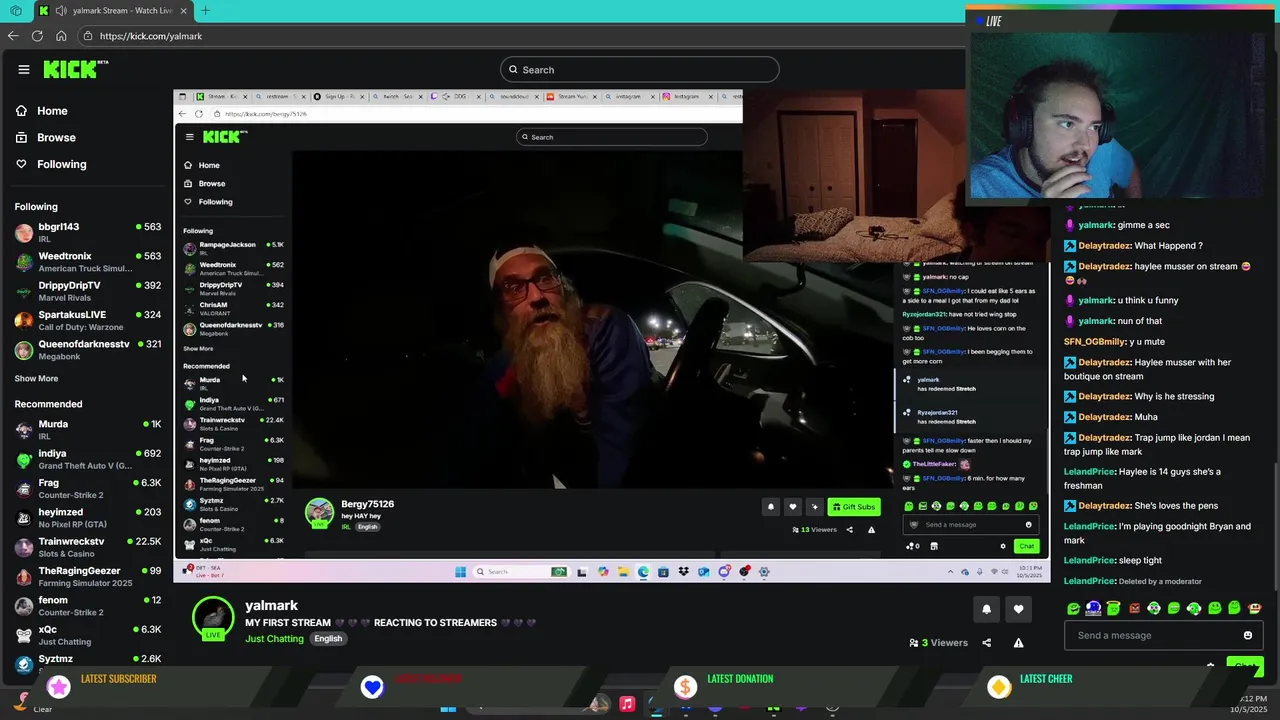Image resolution: width=1280 pixels, height=720 pixels.
Task: Reload the page with the refresh icon
Action: [x=37, y=36]
